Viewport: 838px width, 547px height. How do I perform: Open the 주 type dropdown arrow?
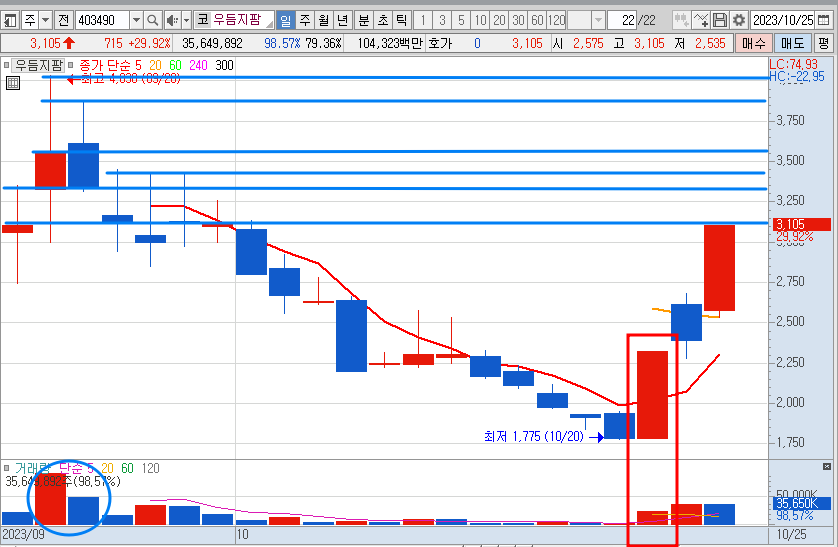click(45, 20)
